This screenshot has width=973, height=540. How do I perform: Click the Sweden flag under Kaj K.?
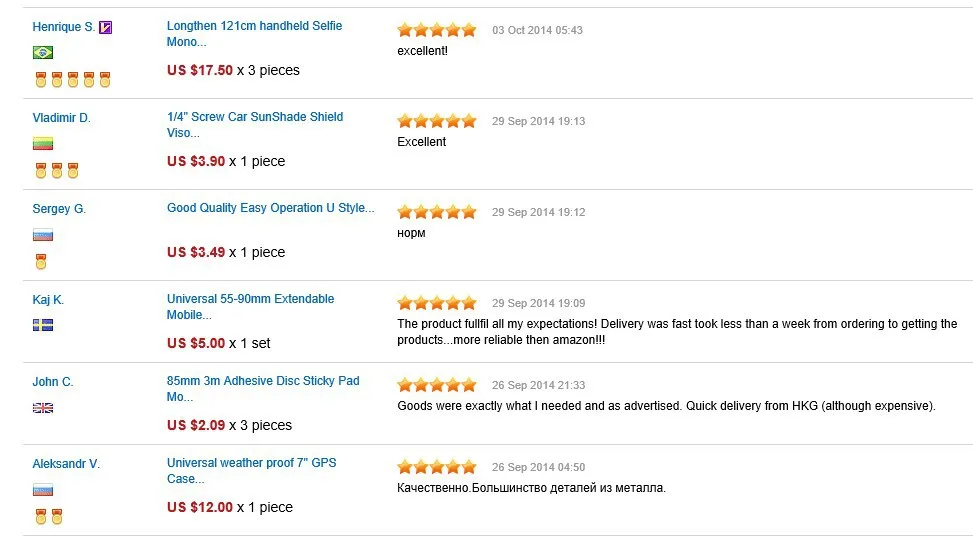coord(43,325)
